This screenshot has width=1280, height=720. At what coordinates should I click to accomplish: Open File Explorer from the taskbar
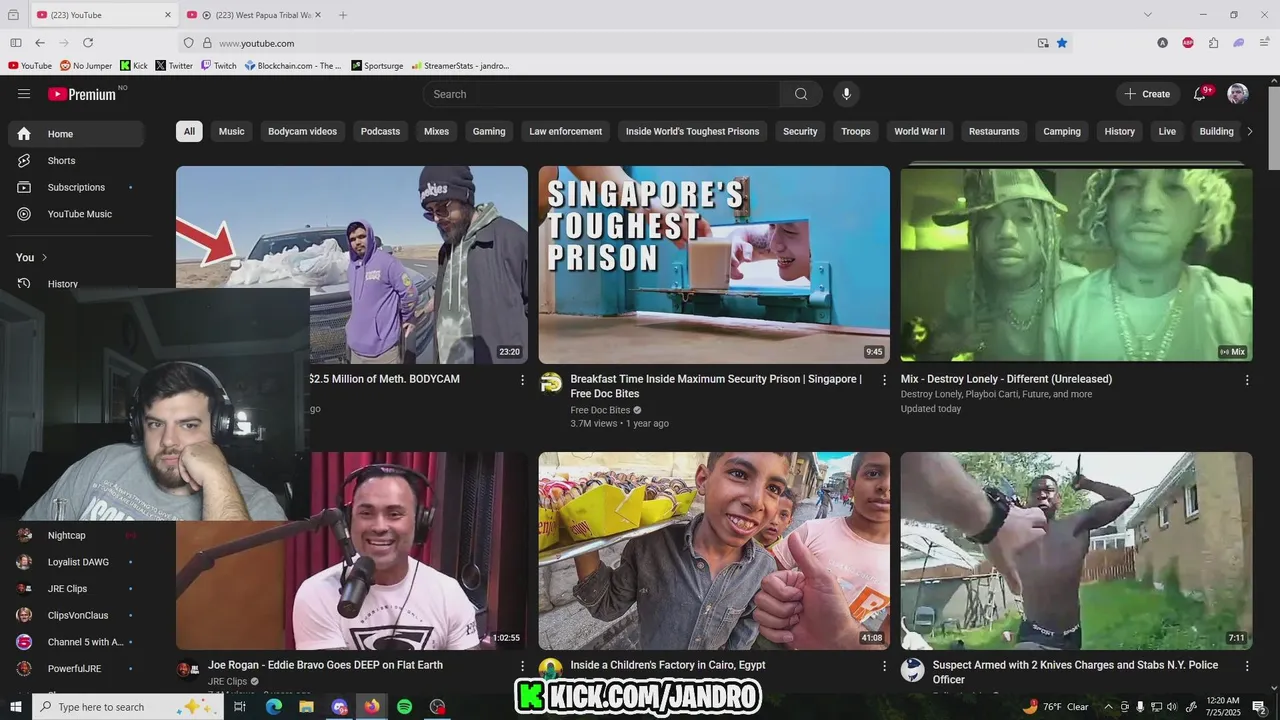pos(306,707)
